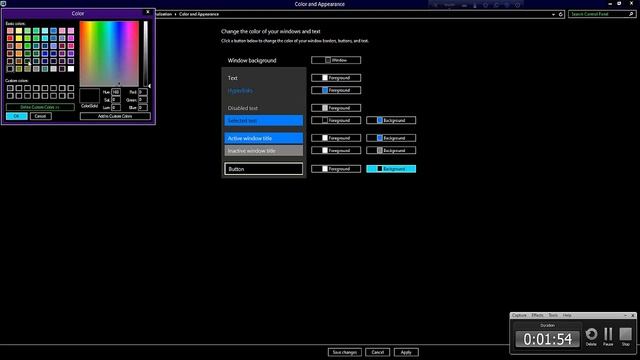The width and height of the screenshot is (640, 360).
Task: Change the Selected text foreground color
Action: tap(336, 120)
